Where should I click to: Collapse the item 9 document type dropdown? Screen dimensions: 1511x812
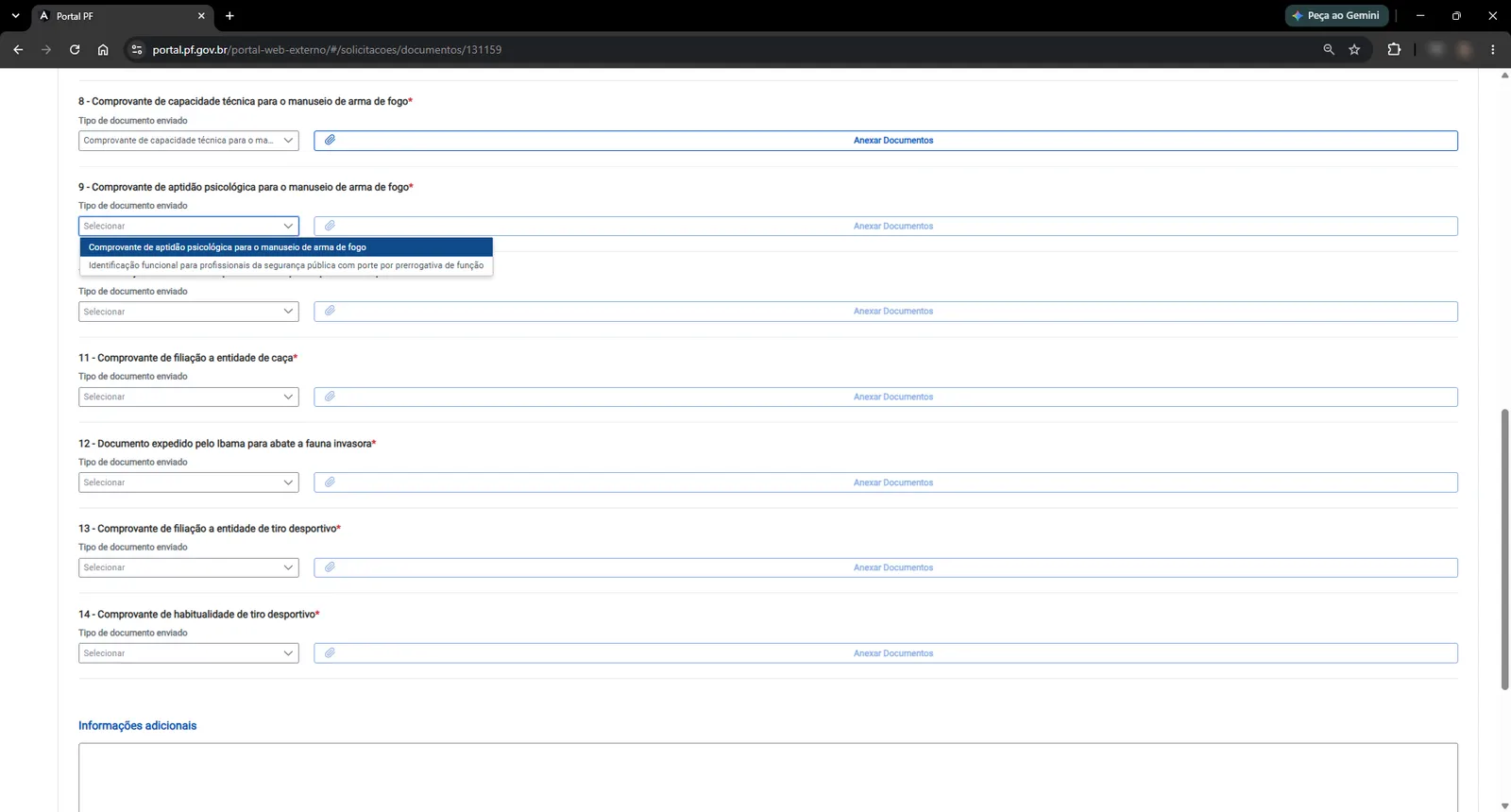click(x=189, y=226)
